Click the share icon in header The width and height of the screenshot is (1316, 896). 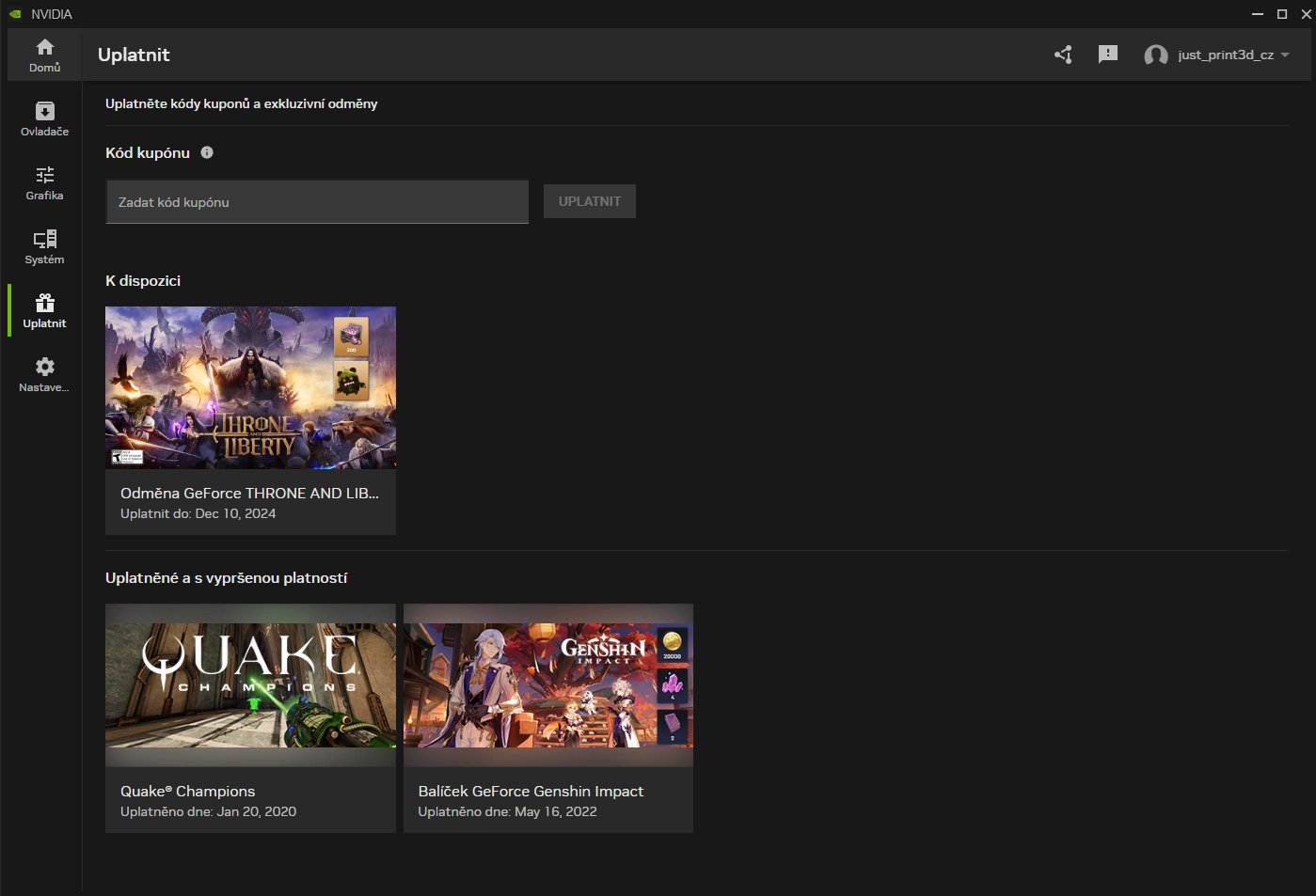click(x=1063, y=55)
